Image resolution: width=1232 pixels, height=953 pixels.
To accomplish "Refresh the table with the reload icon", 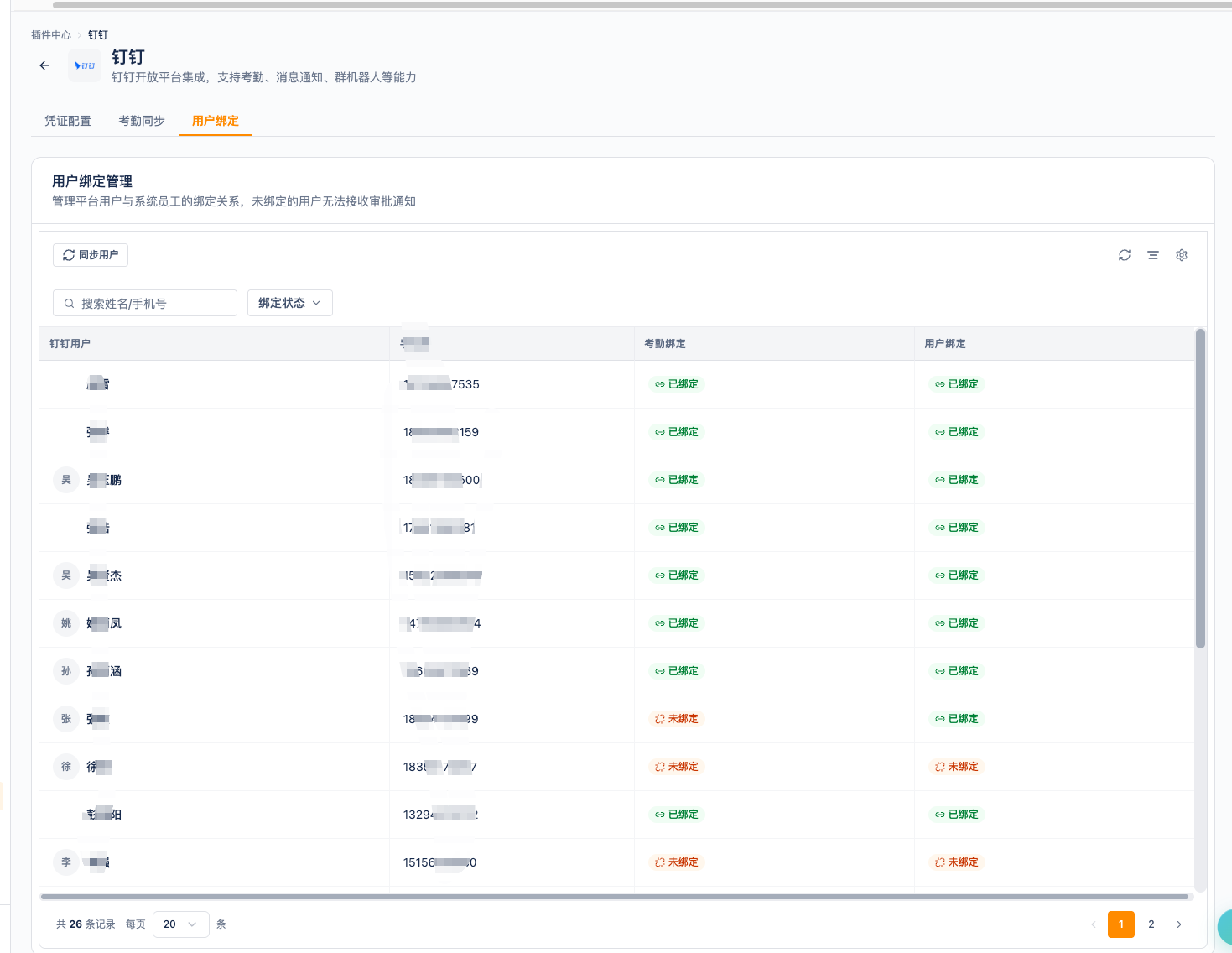I will pos(1125,255).
